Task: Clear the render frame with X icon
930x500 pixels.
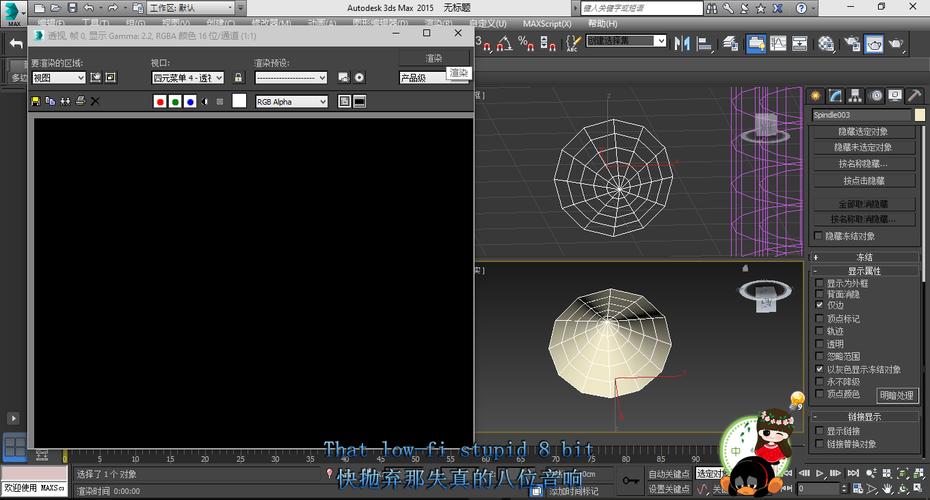Action: (95, 101)
